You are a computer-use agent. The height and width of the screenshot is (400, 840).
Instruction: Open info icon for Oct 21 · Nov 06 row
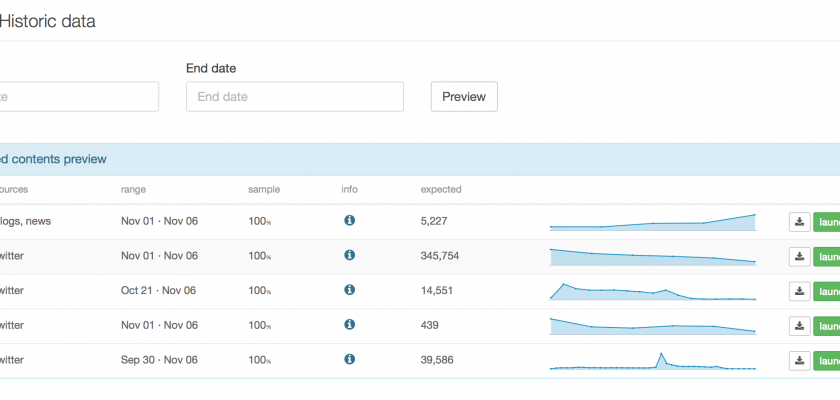tap(349, 290)
